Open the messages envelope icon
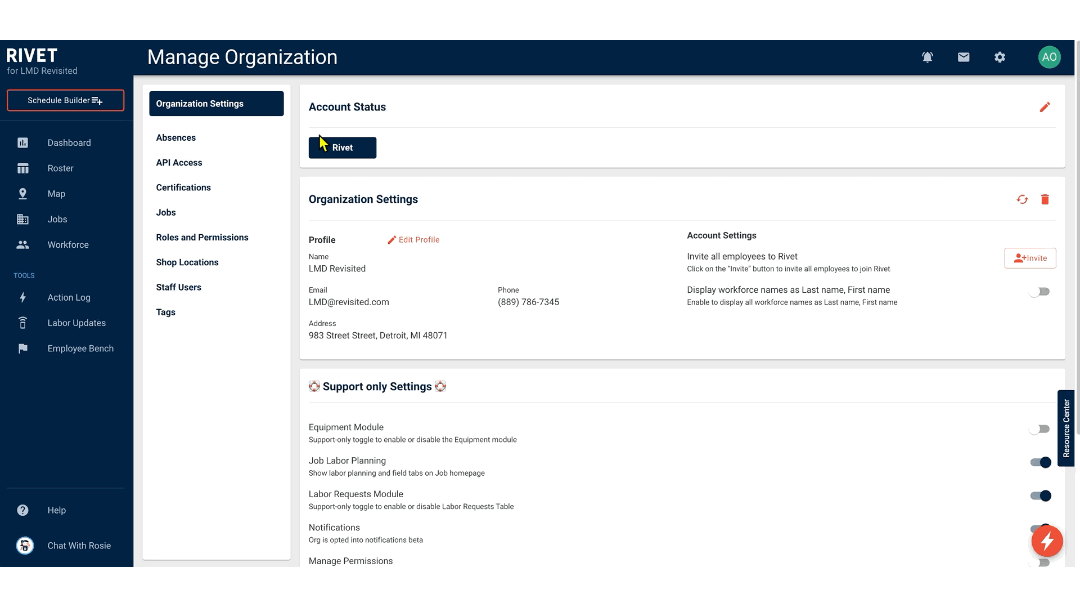Viewport: 1080px width, 608px height. pos(963,57)
